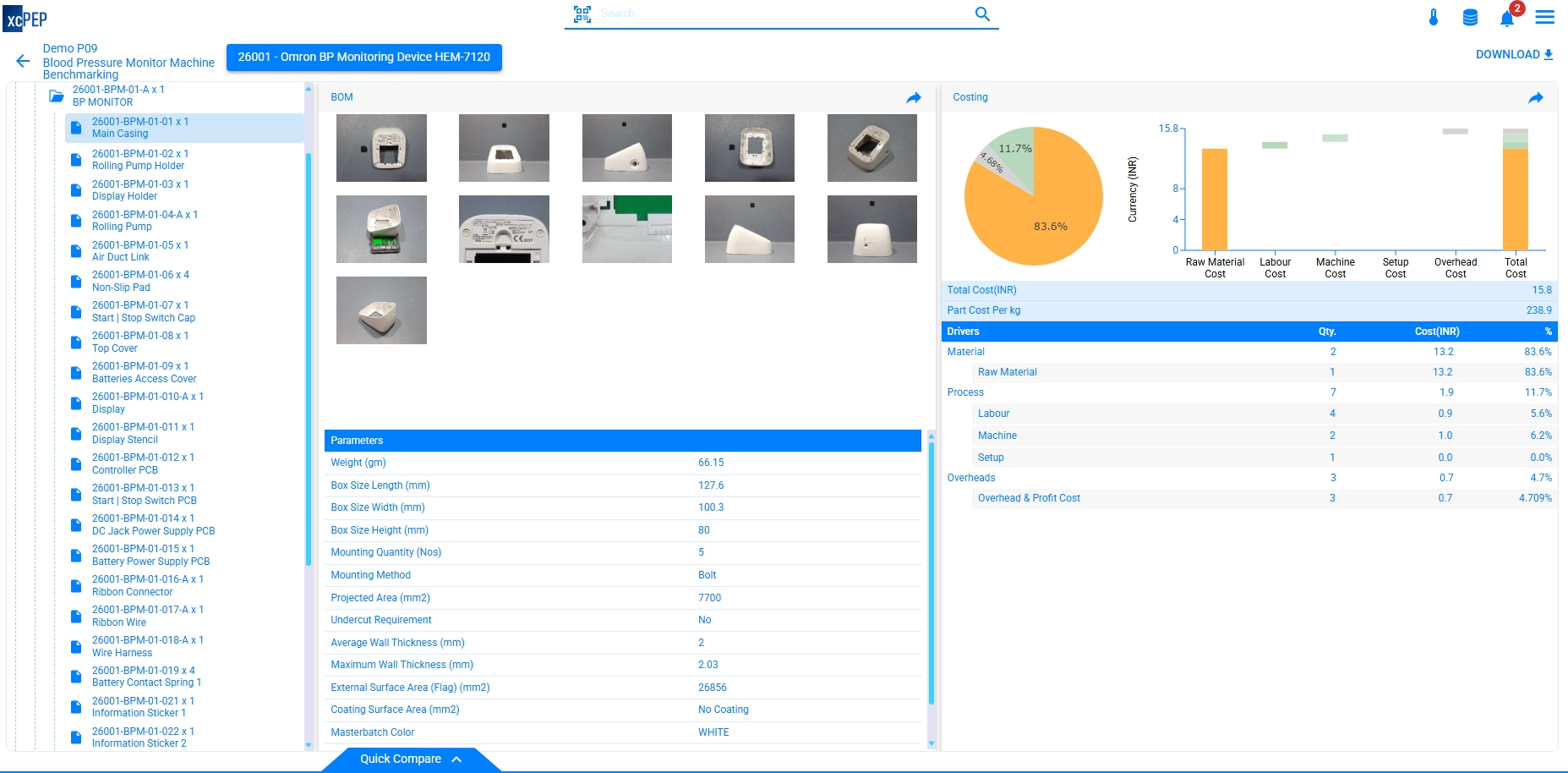Click the Overheads driver row
This screenshot has width=1568, height=773.
1249,478
